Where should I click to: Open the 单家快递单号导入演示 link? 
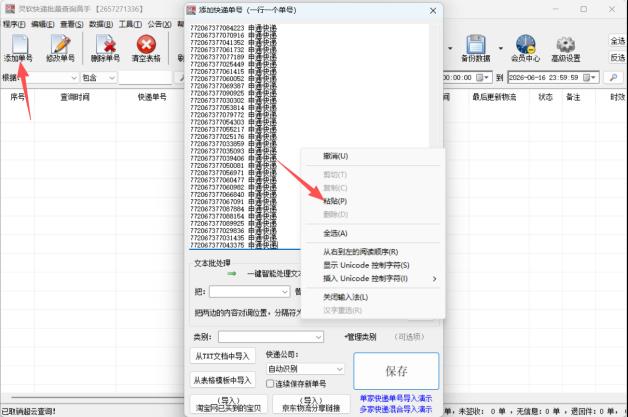[x=396, y=398]
